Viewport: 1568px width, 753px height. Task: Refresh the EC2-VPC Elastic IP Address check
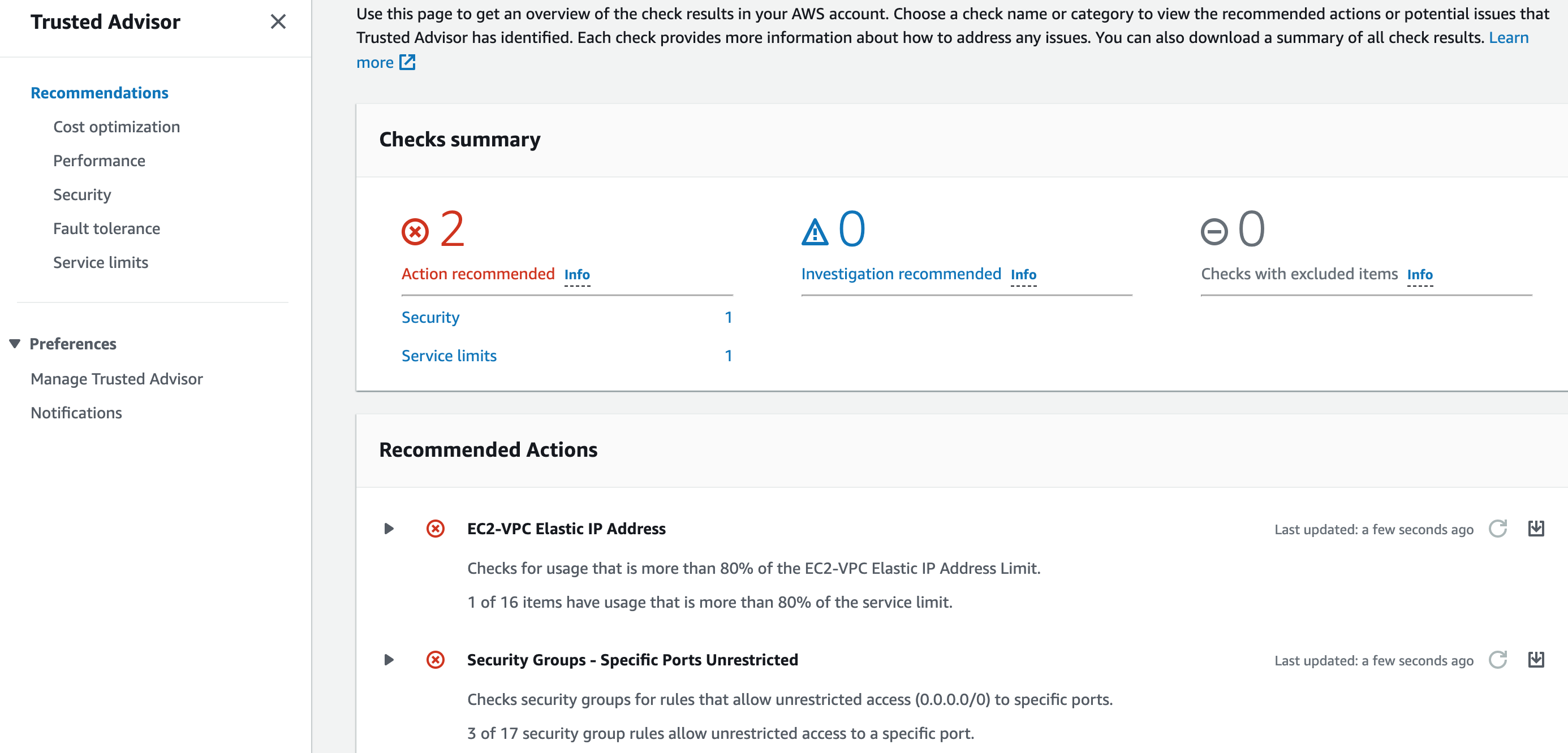tap(1497, 529)
